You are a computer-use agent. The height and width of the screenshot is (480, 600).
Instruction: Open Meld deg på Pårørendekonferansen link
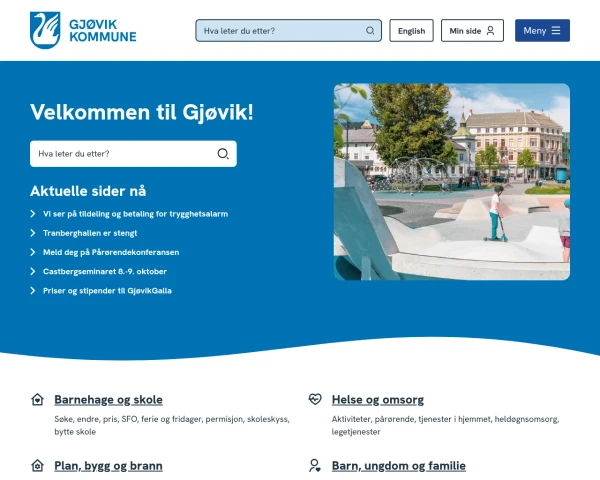[111, 252]
